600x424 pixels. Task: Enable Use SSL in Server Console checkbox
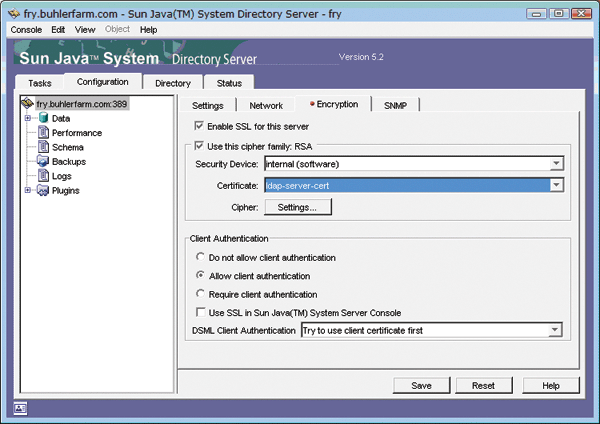(200, 313)
